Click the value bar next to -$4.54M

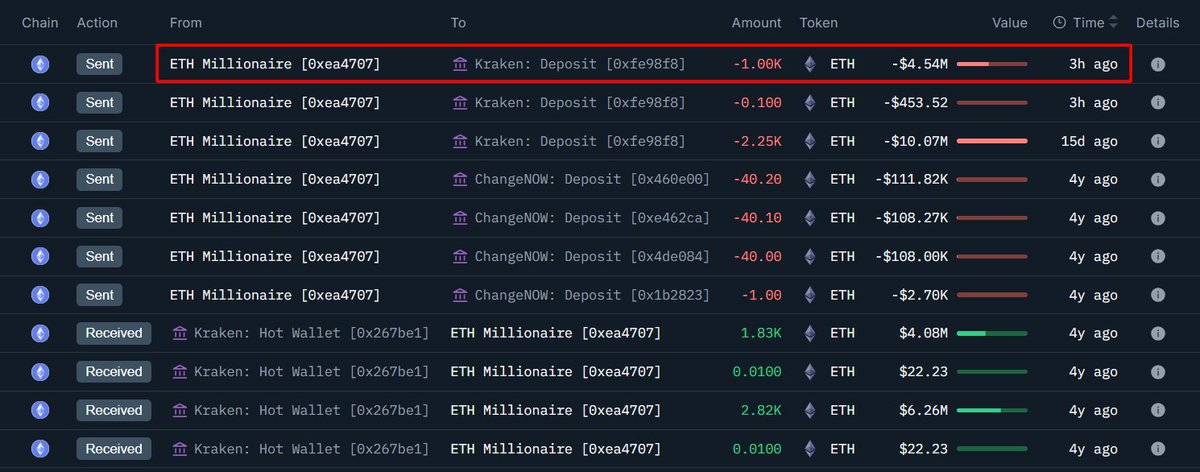click(992, 64)
